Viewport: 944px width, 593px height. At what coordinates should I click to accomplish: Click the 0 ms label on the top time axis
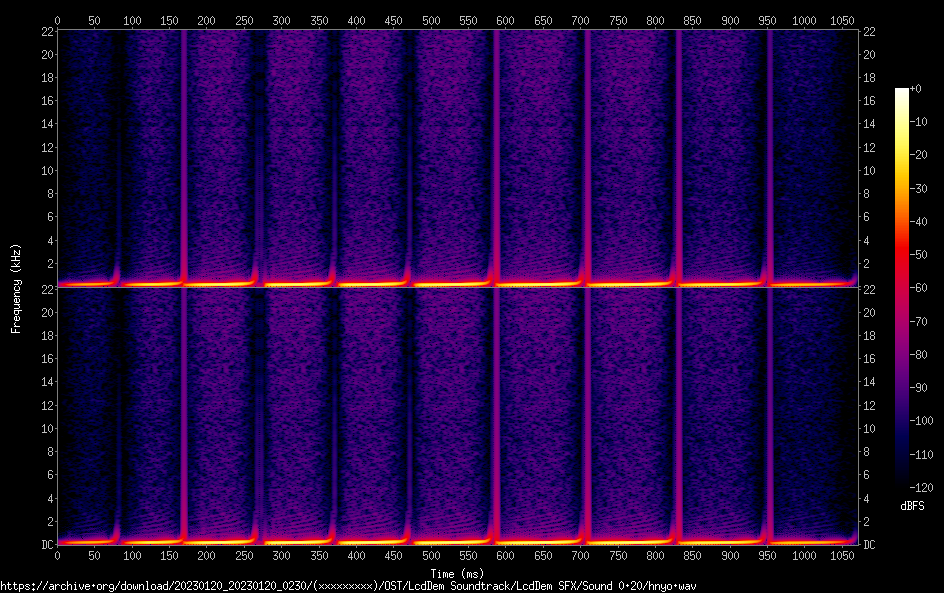[57, 20]
